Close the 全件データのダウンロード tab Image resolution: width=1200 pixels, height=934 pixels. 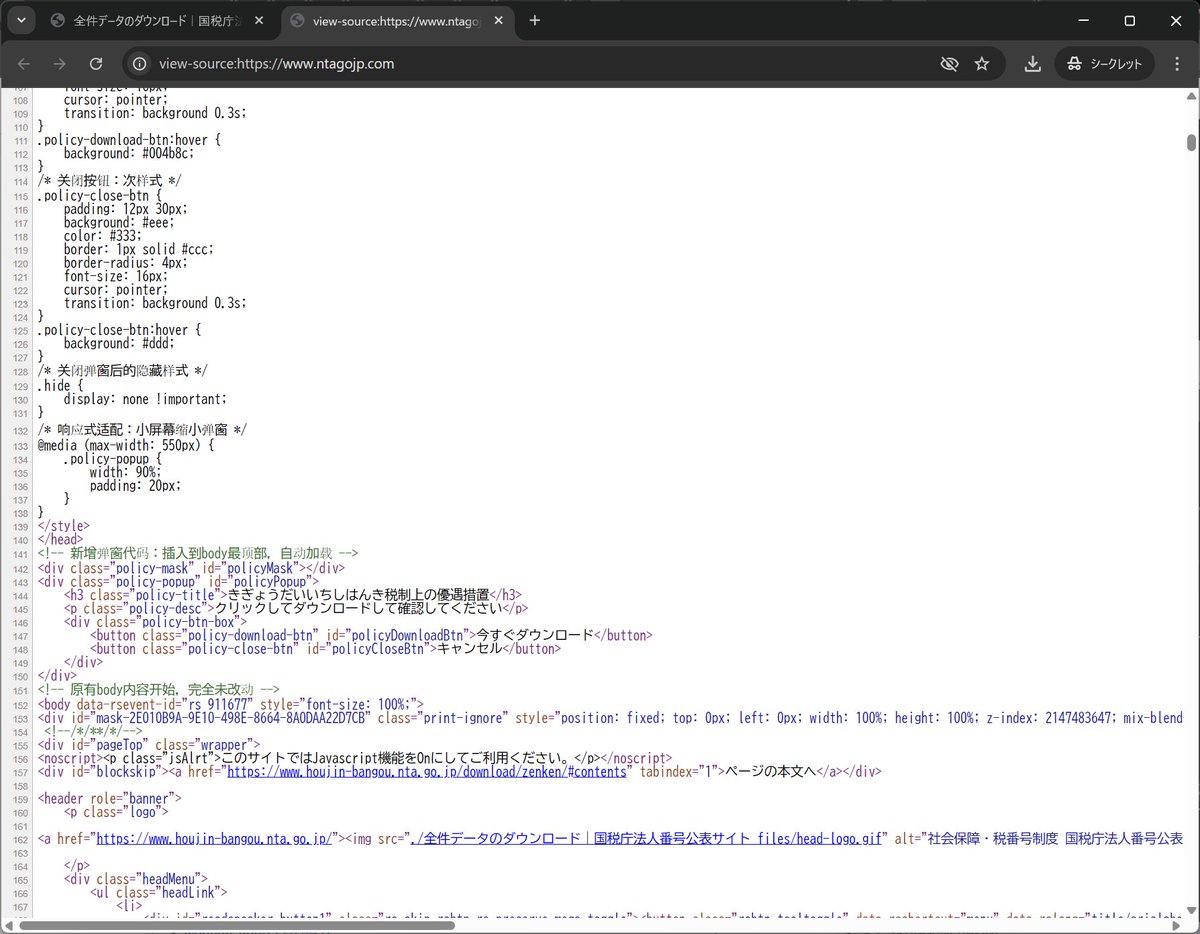258,20
